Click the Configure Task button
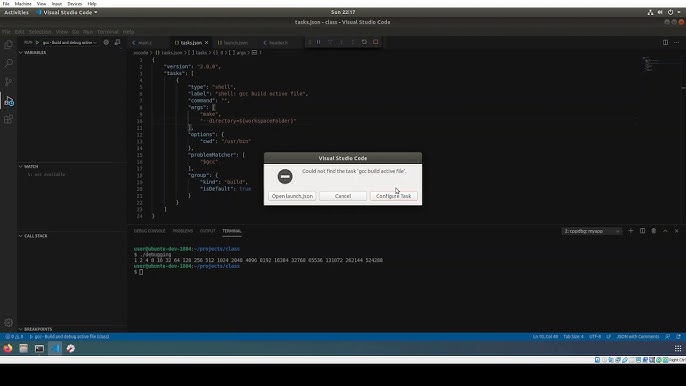The height and width of the screenshot is (386, 686). coord(393,196)
